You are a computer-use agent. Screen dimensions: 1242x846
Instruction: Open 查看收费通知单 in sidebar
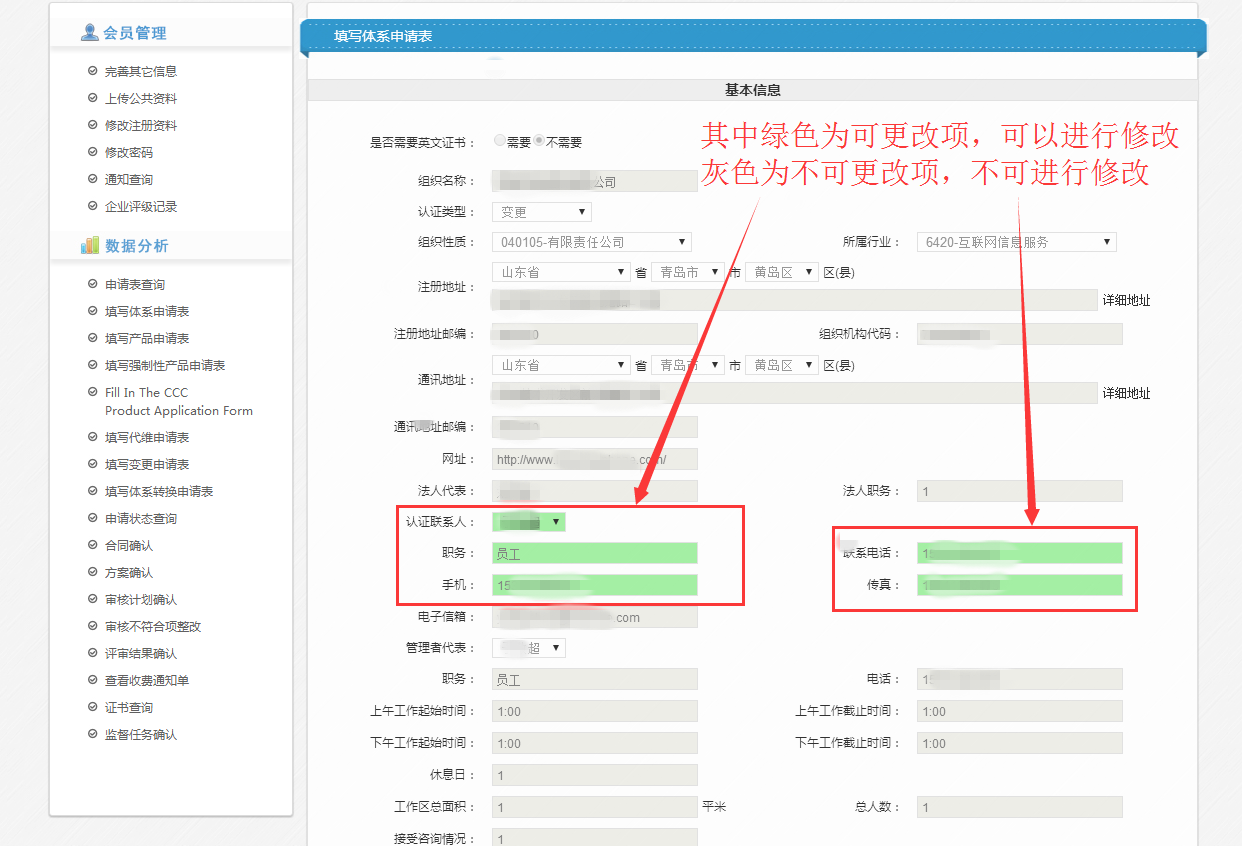coord(147,681)
